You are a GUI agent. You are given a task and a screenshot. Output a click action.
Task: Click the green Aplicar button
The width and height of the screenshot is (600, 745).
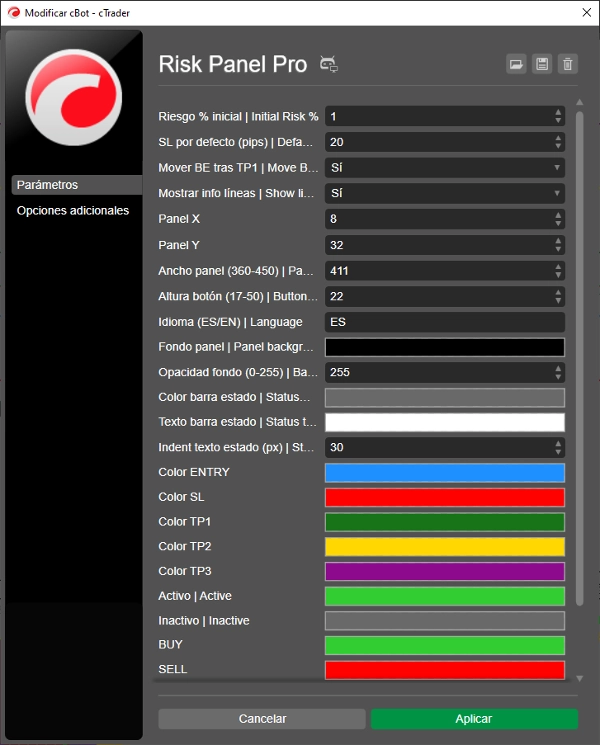tap(474, 719)
